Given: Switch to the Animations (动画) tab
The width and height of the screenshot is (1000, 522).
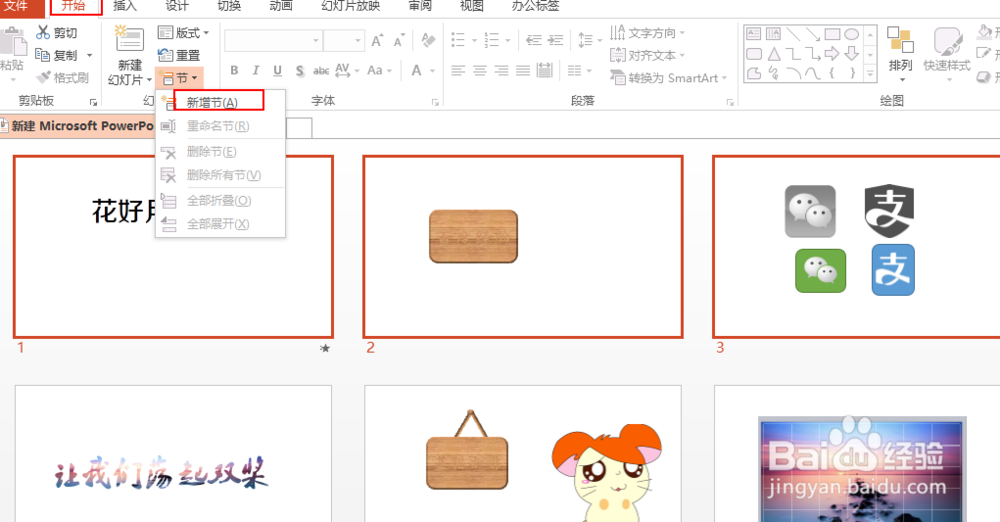Looking at the screenshot, I should pos(281,6).
